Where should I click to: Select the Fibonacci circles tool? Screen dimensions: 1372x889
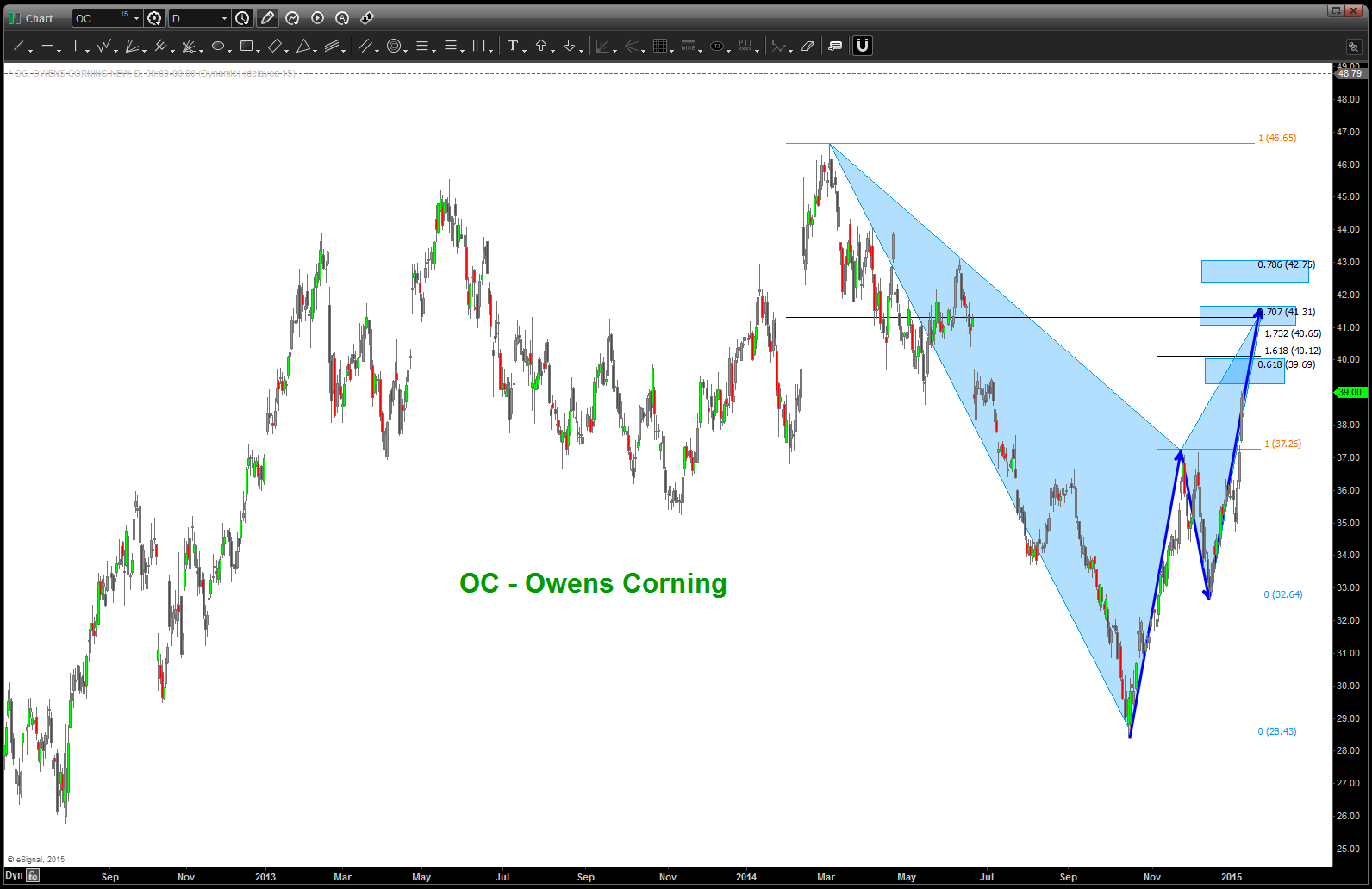pos(394,47)
